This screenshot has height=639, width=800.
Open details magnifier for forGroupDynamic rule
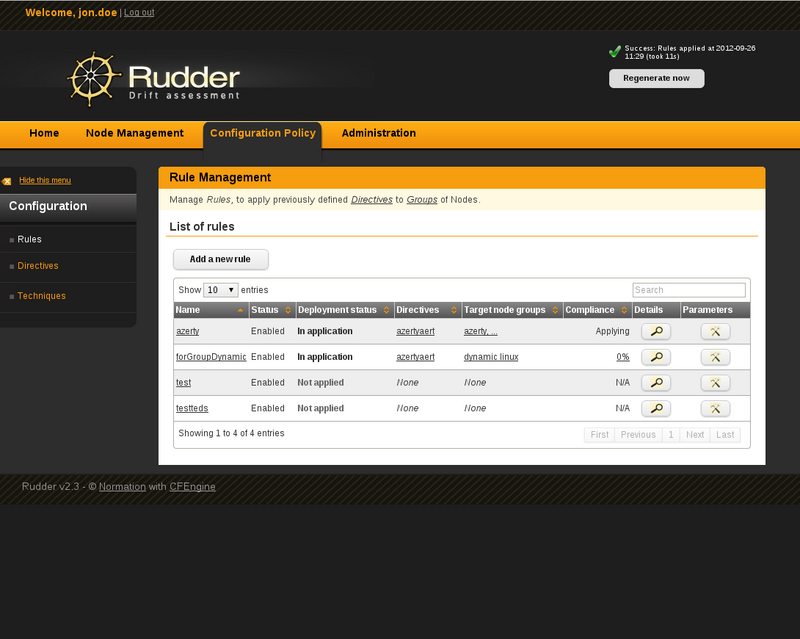point(656,357)
